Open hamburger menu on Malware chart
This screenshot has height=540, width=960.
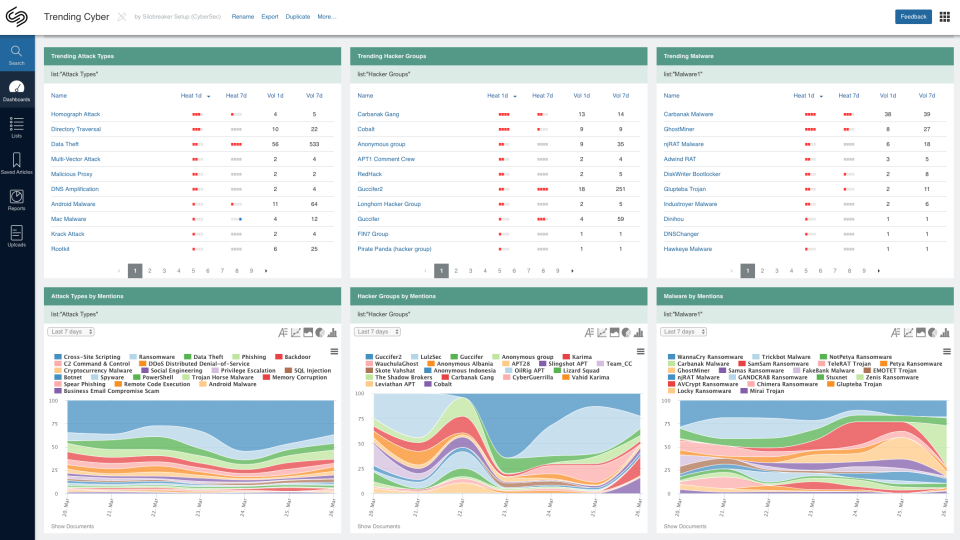pos(947,351)
